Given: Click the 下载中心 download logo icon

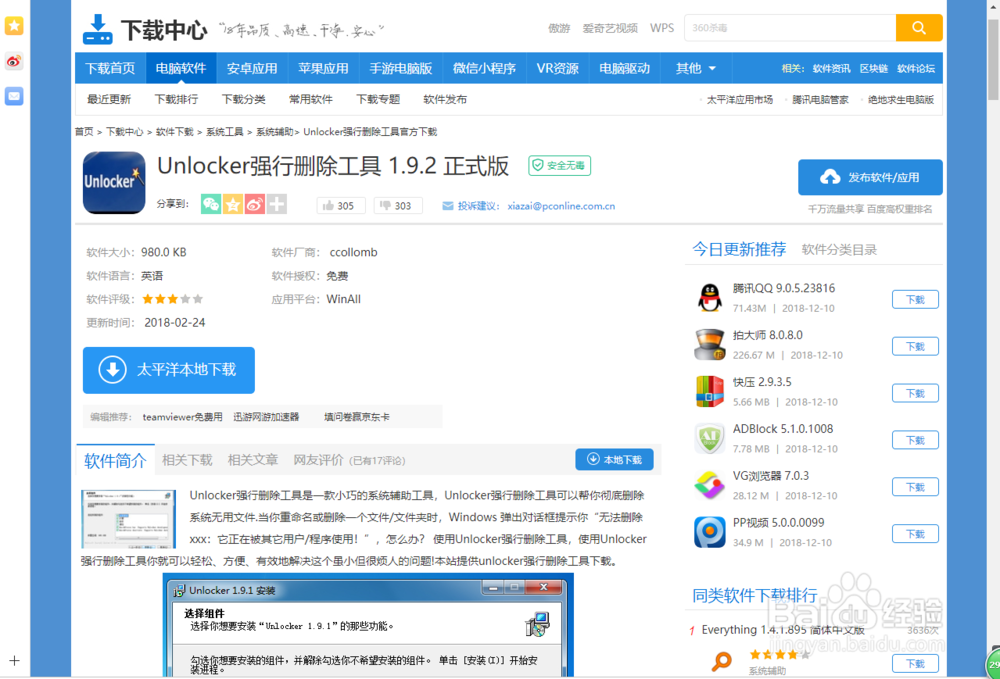Looking at the screenshot, I should [98, 29].
